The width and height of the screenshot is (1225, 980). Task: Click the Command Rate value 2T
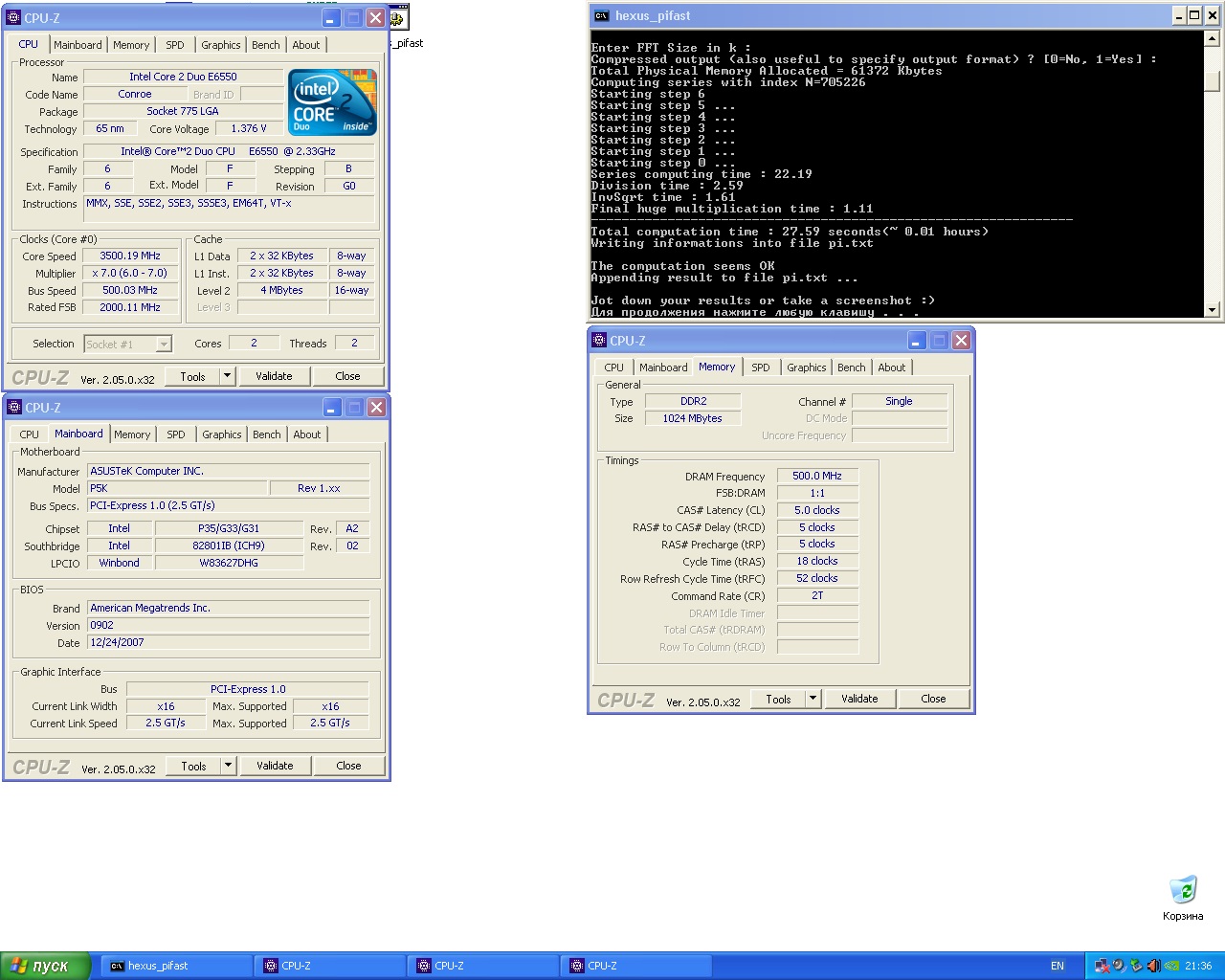coord(817,595)
